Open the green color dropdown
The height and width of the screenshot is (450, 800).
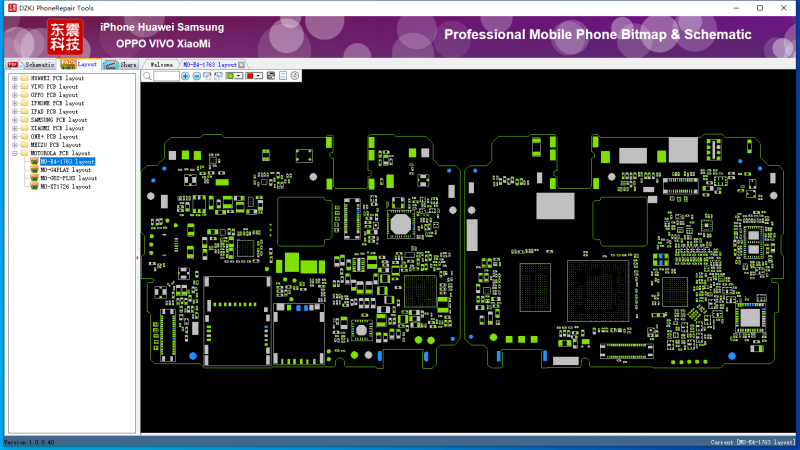click(239, 76)
